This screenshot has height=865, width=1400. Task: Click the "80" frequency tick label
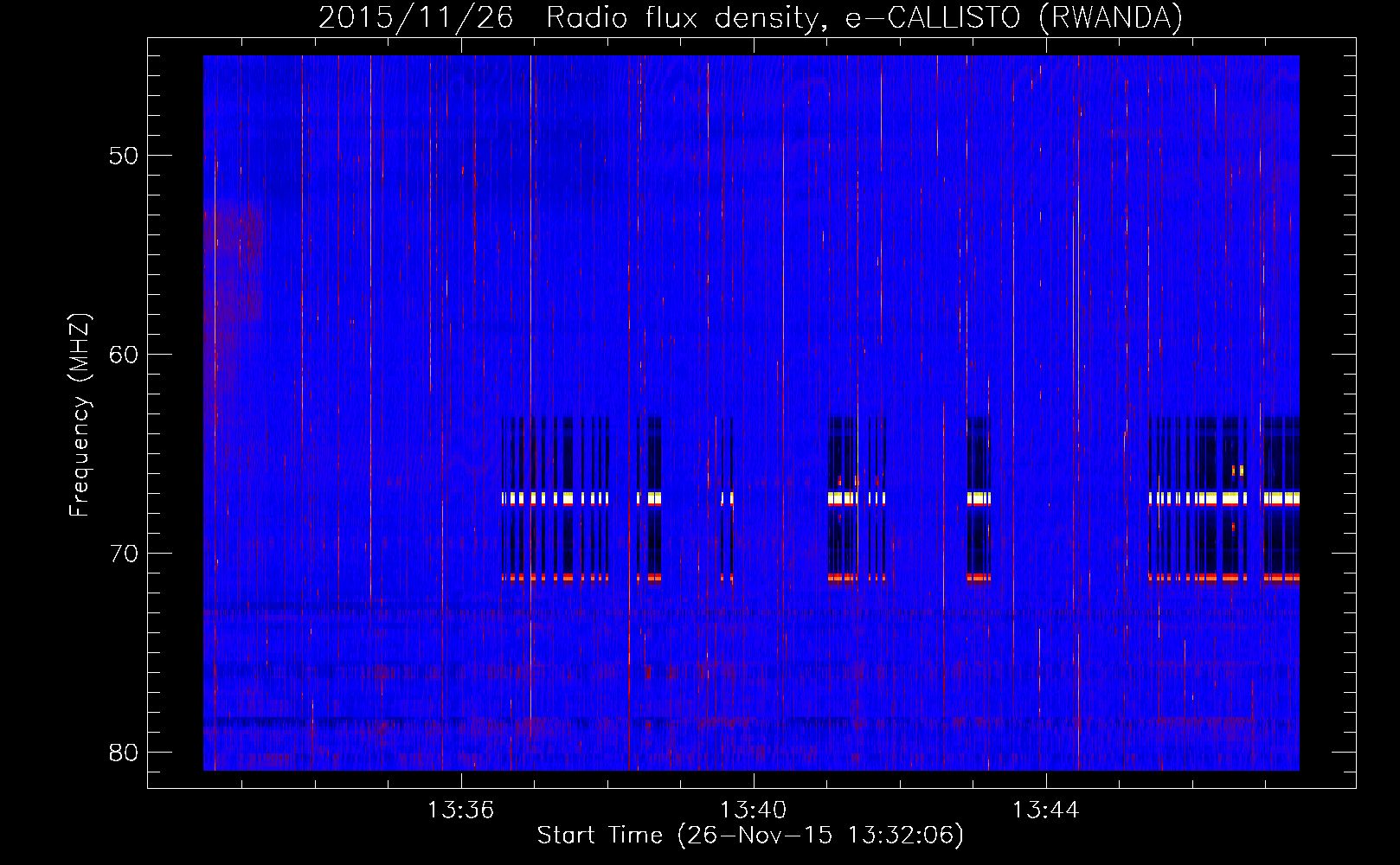tap(125, 753)
